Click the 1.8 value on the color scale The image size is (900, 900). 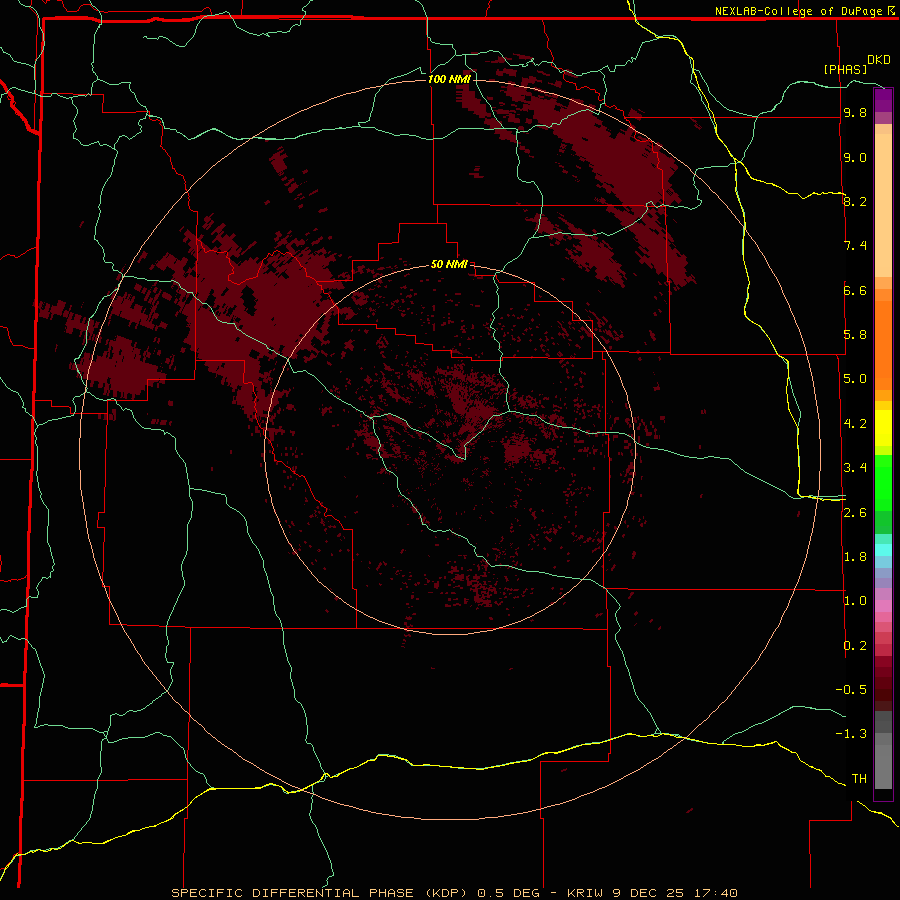[855, 557]
